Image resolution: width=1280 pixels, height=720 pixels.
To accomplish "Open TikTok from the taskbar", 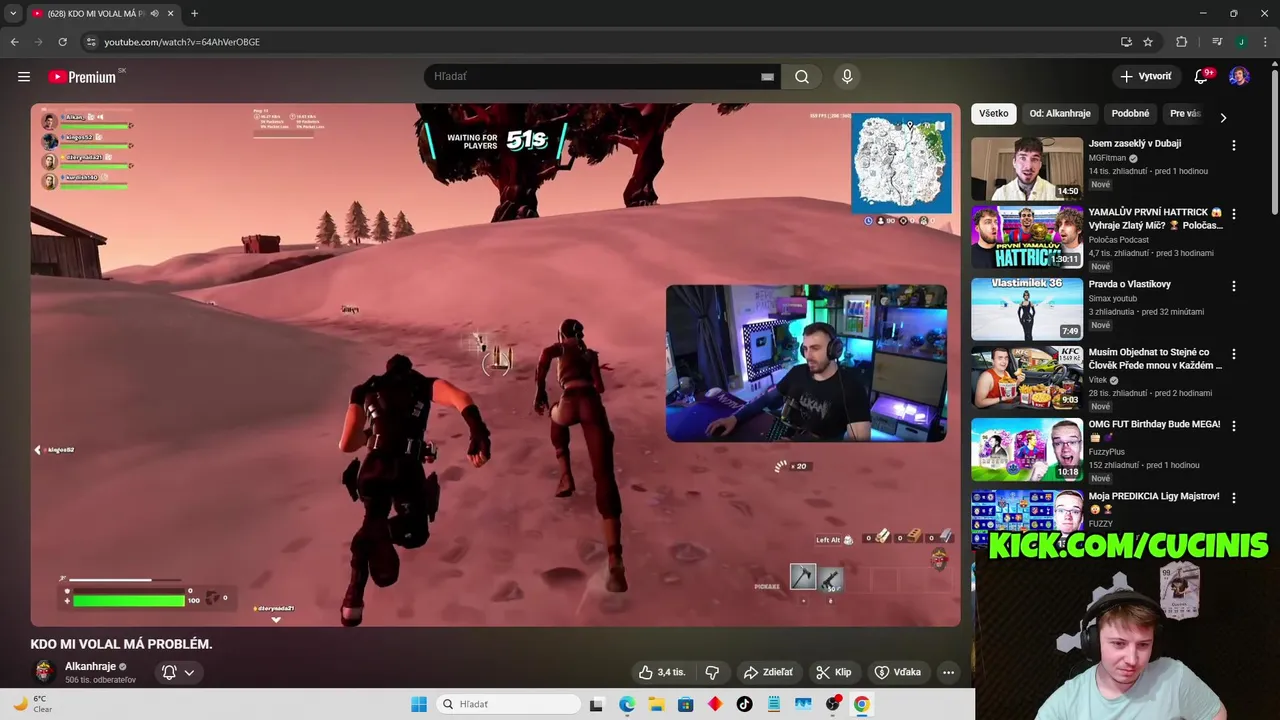I will tap(744, 704).
